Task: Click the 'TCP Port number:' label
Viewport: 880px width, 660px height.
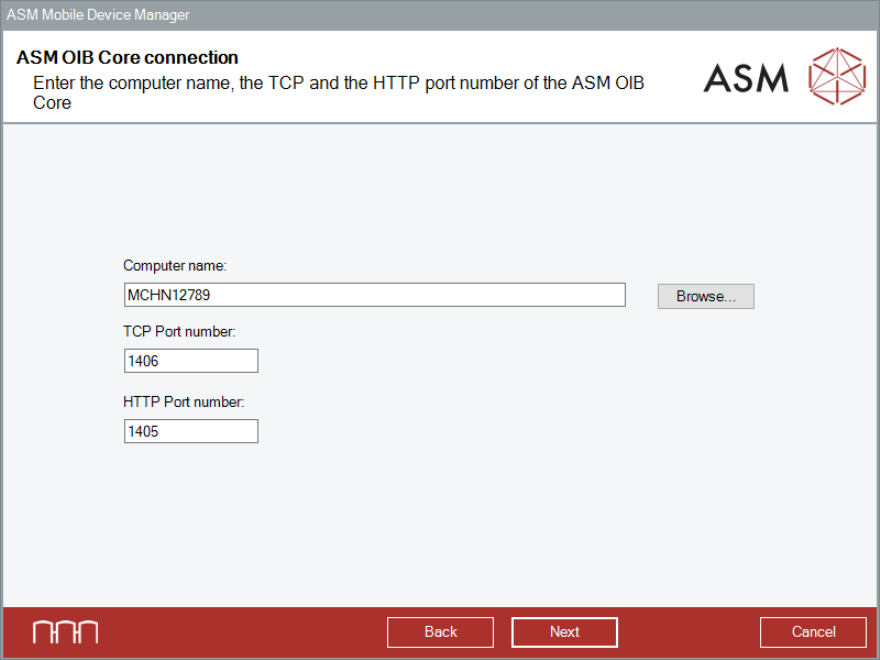Action: (179, 332)
